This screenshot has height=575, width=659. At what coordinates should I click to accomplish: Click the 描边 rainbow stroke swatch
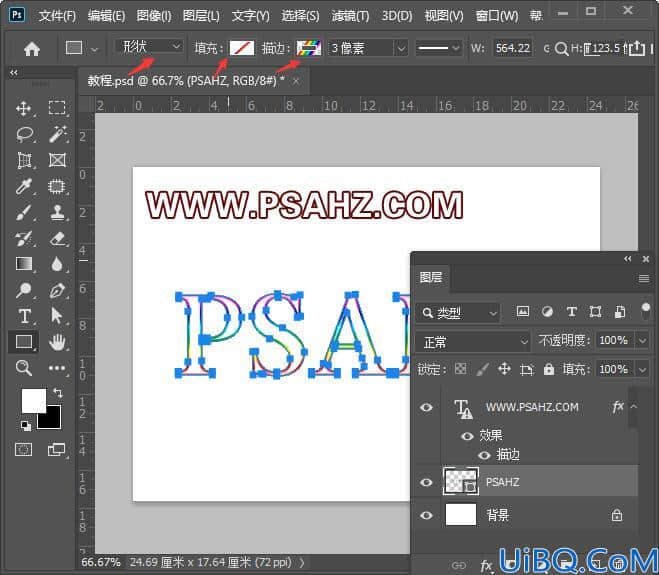[309, 48]
